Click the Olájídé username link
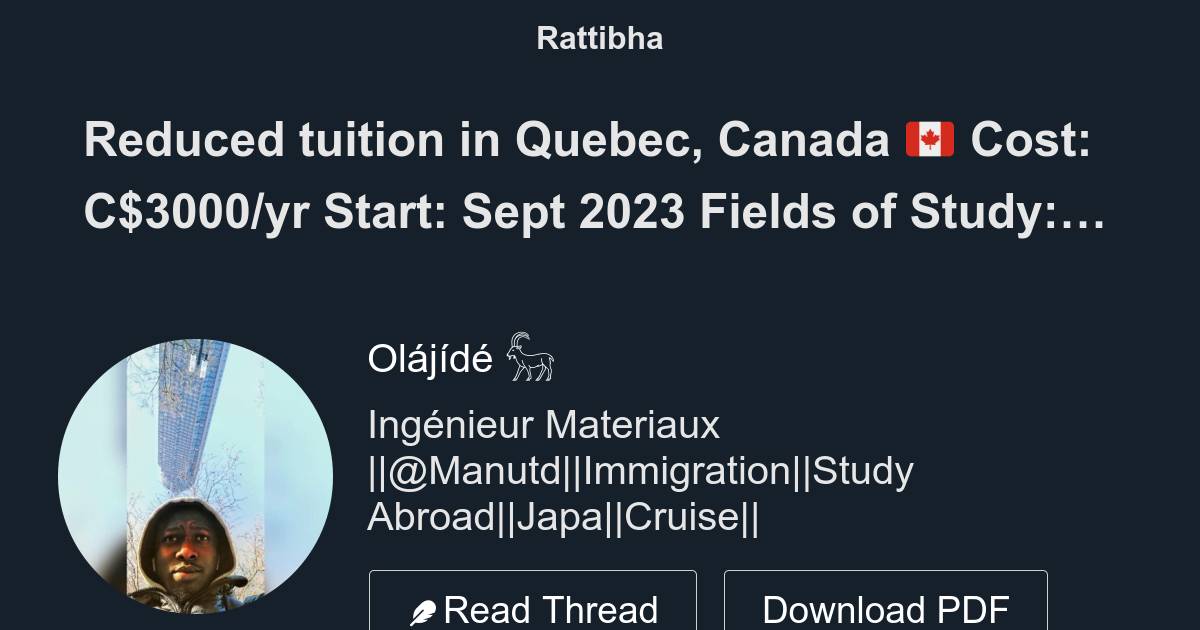Screen dimensions: 1200x630 432,358
